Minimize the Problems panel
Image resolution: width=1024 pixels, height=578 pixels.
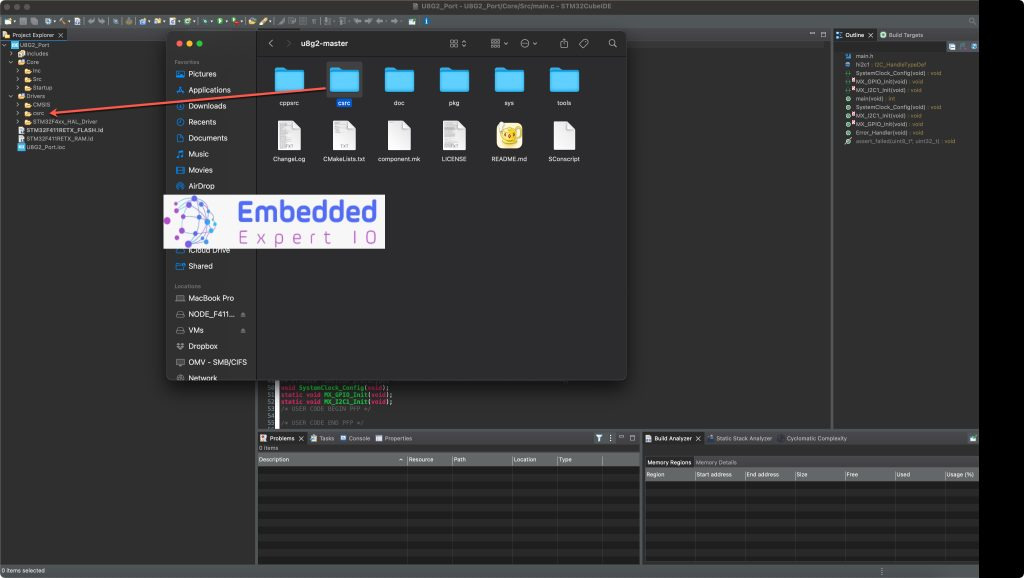tap(621, 437)
